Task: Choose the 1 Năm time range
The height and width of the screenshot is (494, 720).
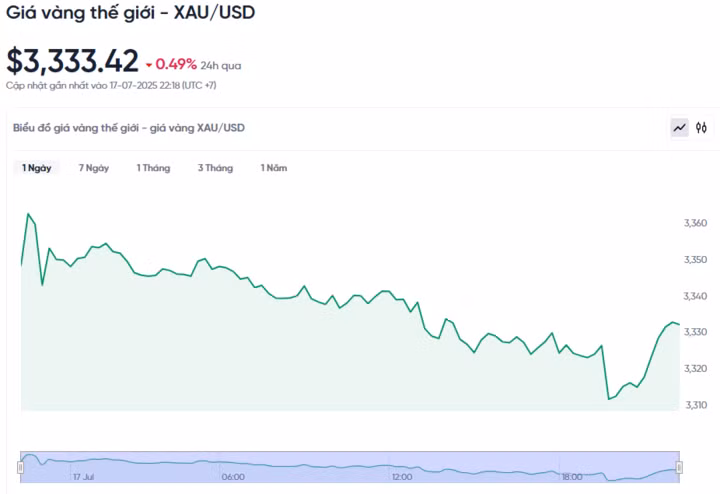Action: click(x=274, y=168)
